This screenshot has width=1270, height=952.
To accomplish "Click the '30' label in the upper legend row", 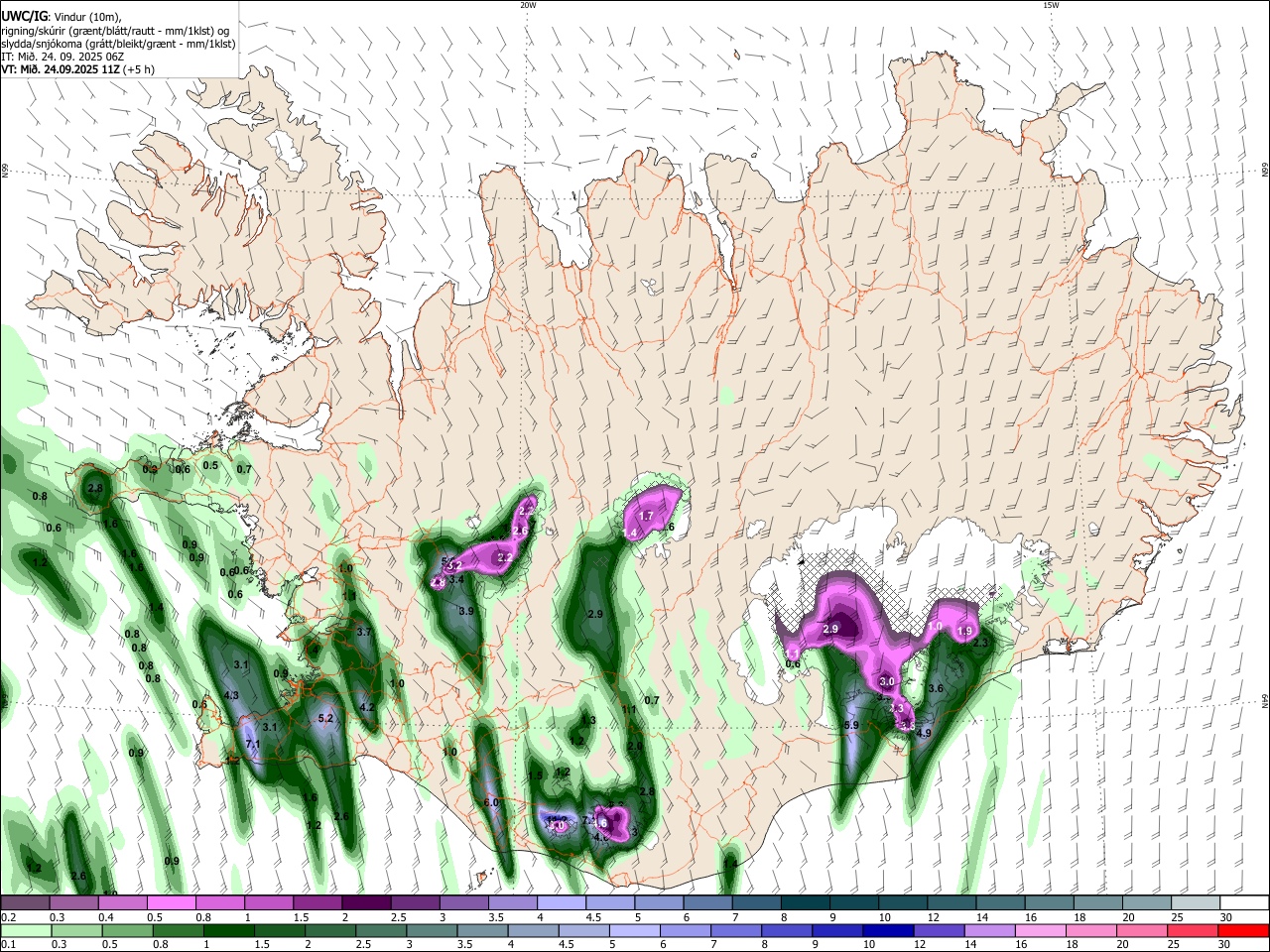I will (1226, 917).
